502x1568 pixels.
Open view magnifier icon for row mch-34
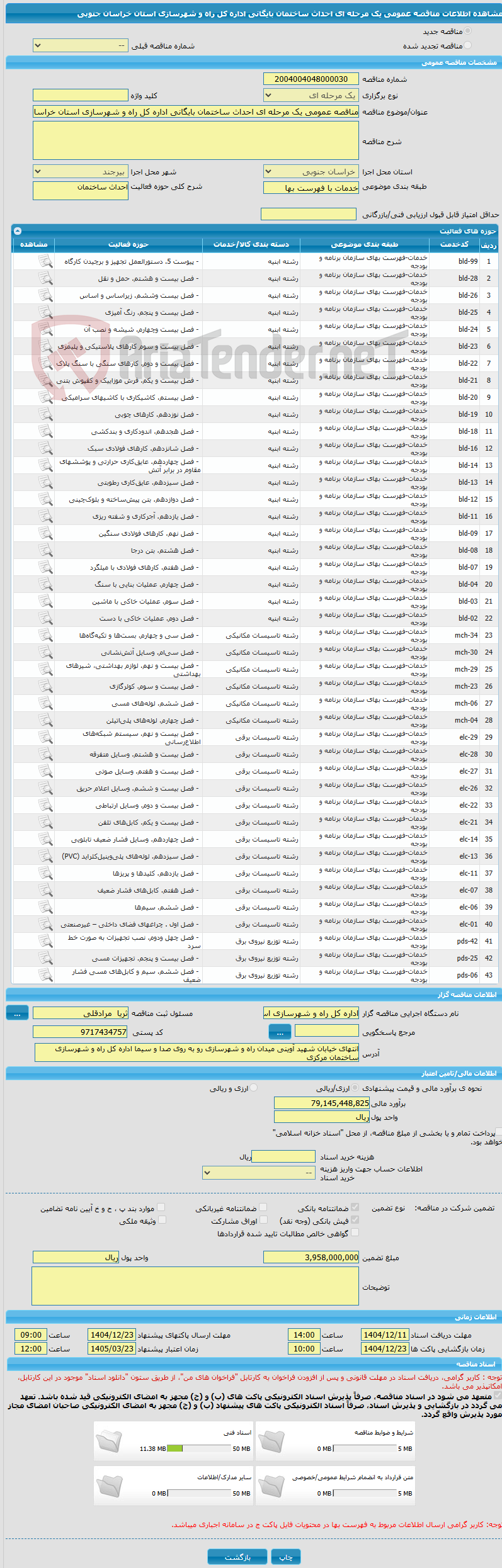(45, 635)
